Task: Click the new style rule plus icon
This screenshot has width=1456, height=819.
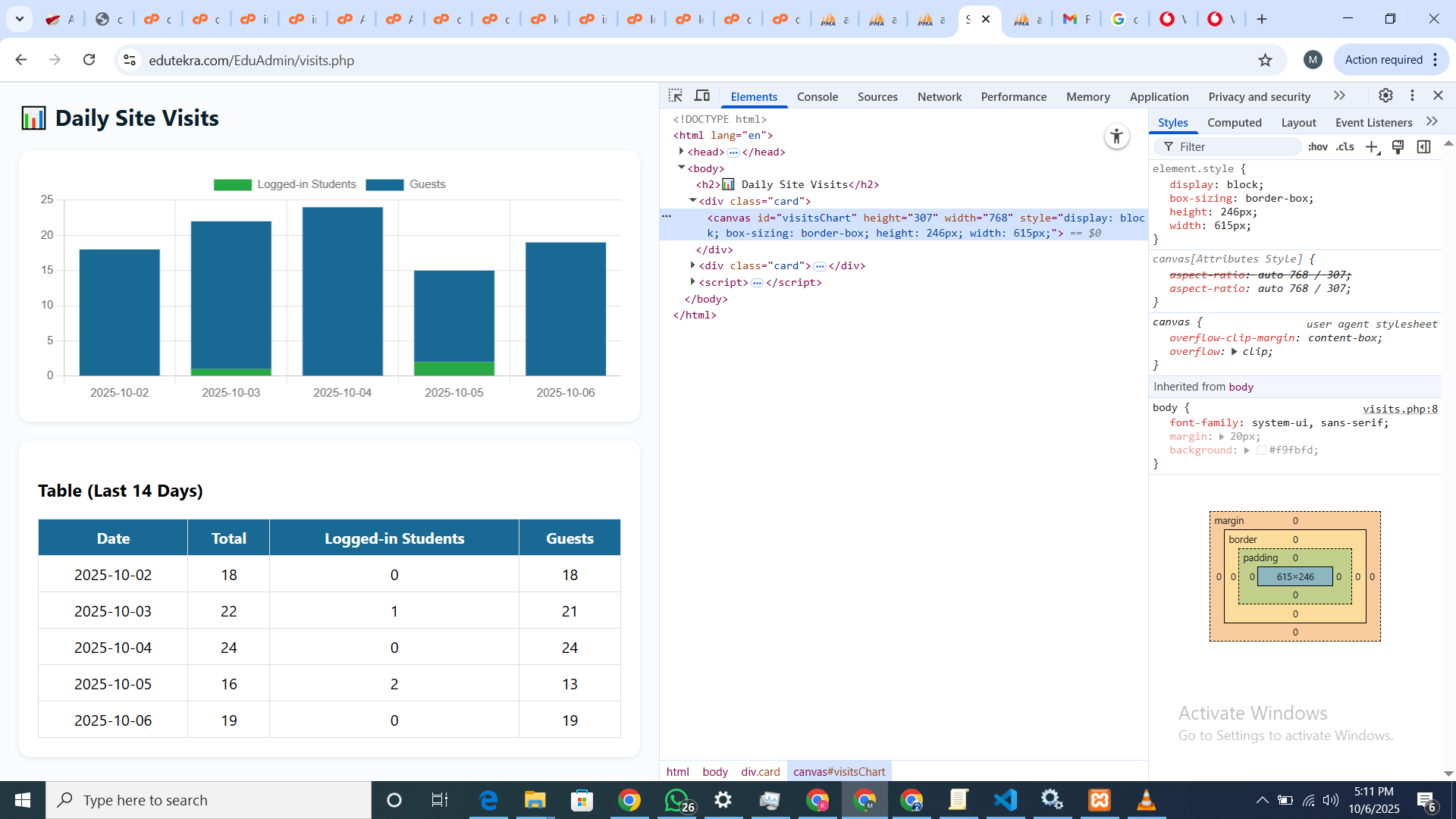Action: (1372, 147)
